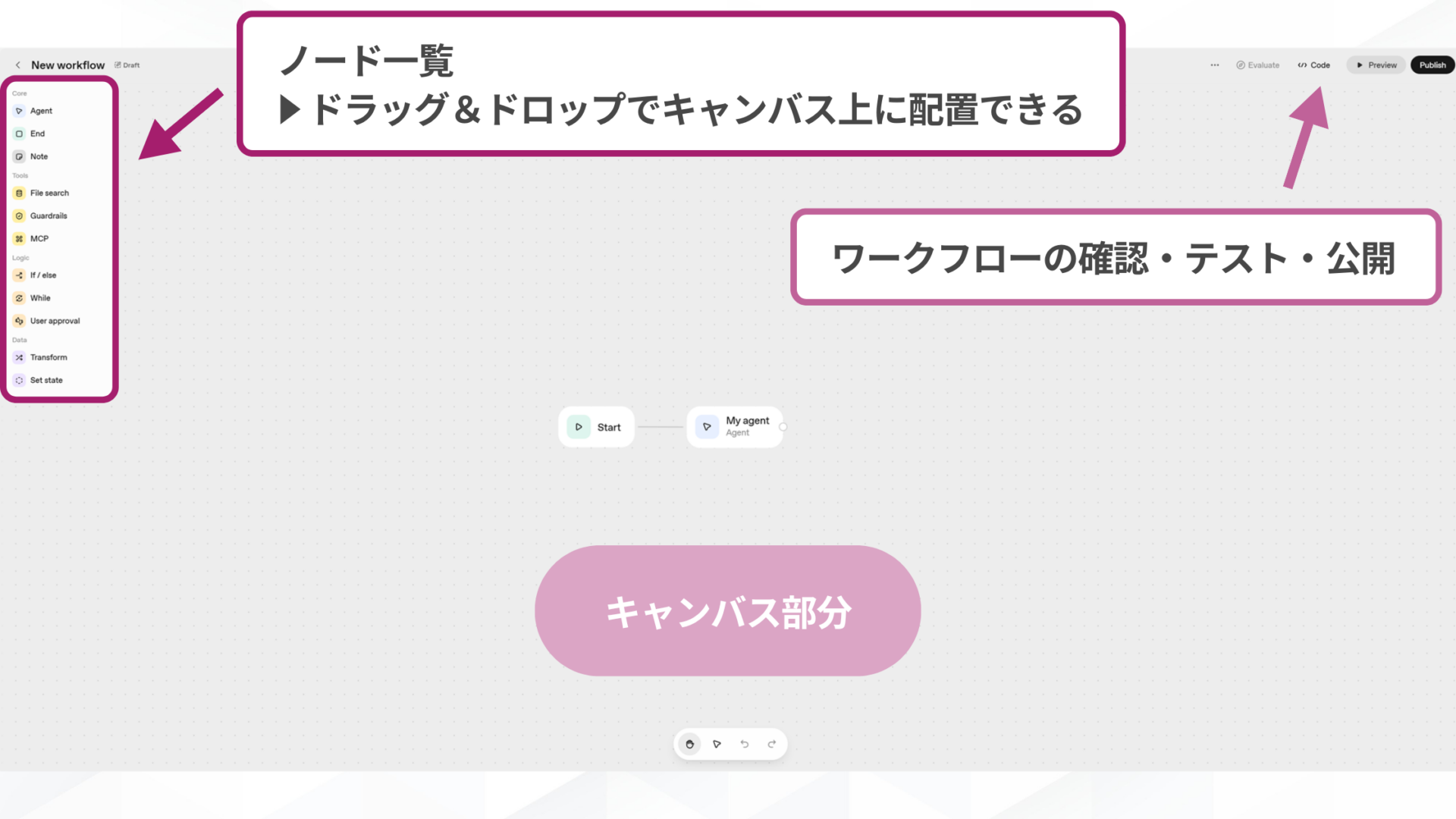Switch to the pointer selection tool
Screen dimensions: 1456x819
[x=717, y=744]
